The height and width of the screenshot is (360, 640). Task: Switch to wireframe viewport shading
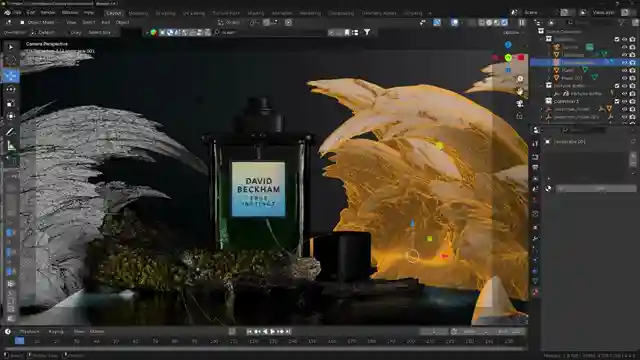click(x=482, y=23)
